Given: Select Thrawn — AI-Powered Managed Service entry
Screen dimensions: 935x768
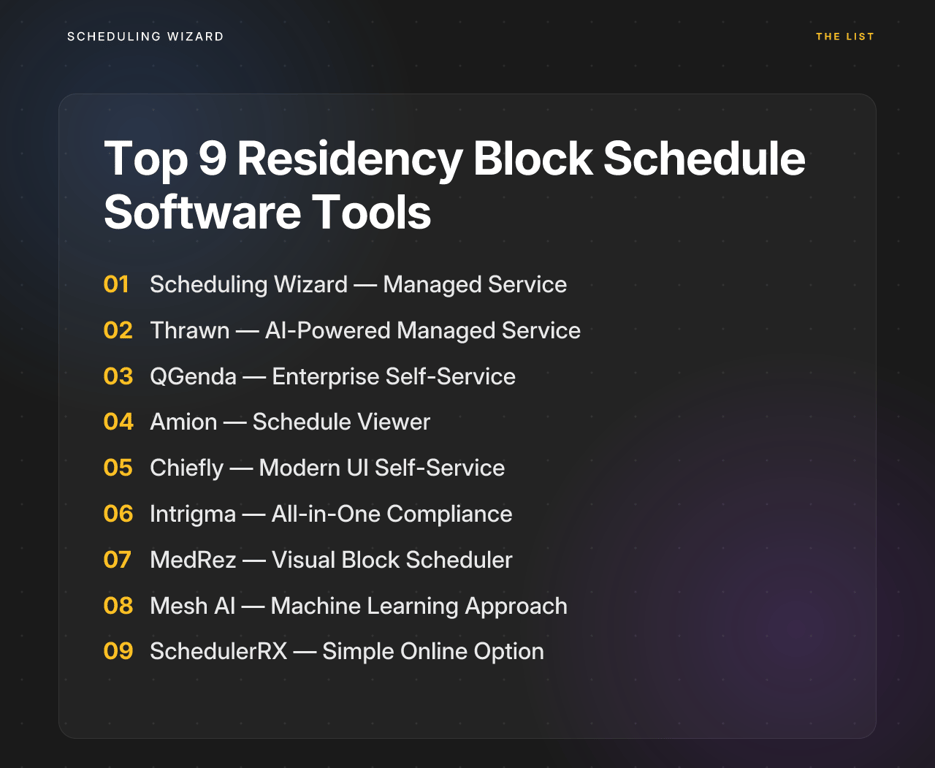Looking at the screenshot, I should coord(365,330).
